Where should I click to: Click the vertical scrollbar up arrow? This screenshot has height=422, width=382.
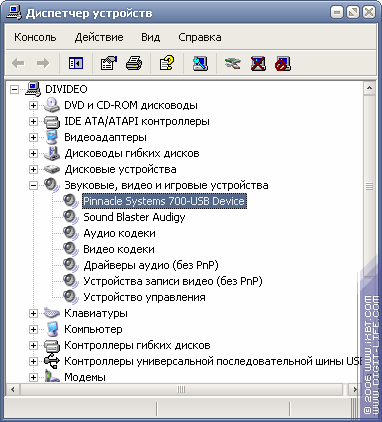(369, 88)
